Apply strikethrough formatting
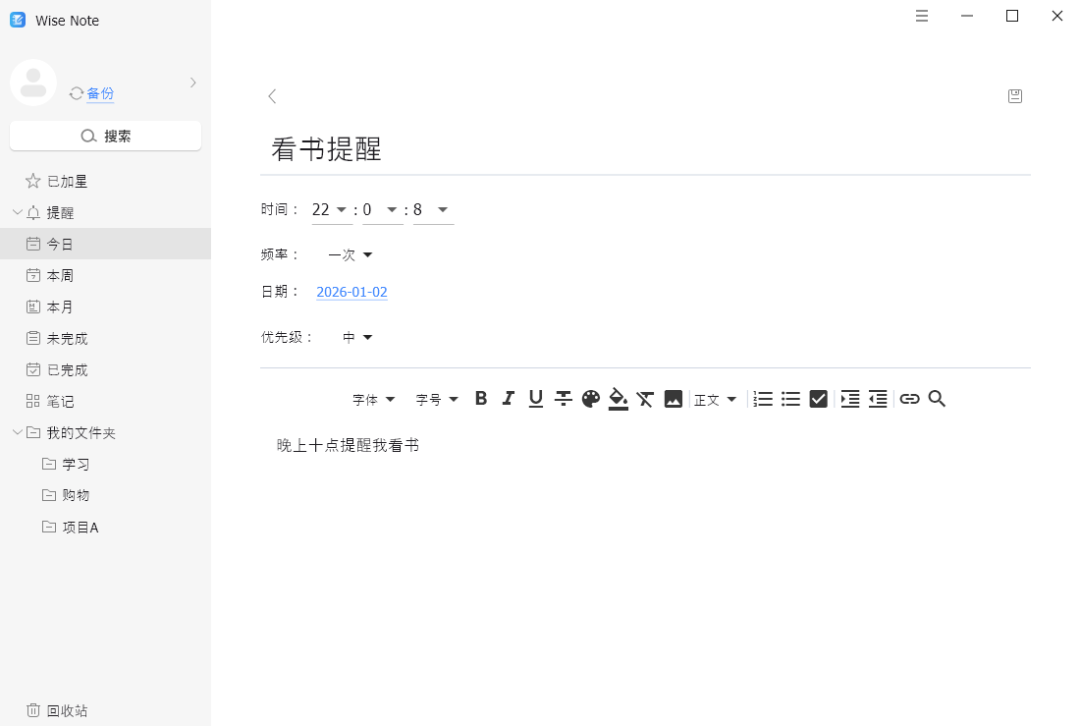The image size is (1080, 726). [x=563, y=398]
